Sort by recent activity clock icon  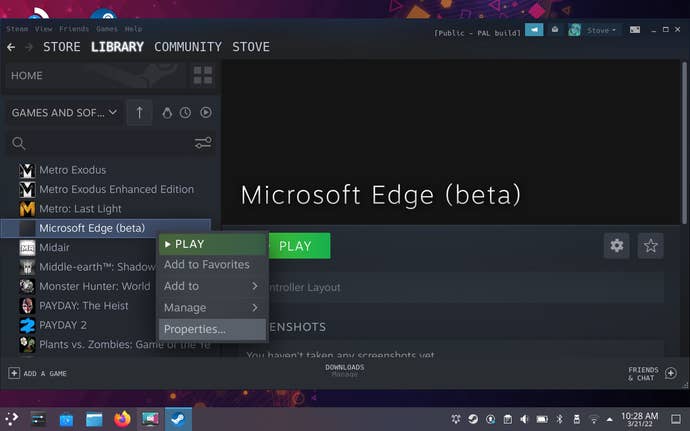185,113
